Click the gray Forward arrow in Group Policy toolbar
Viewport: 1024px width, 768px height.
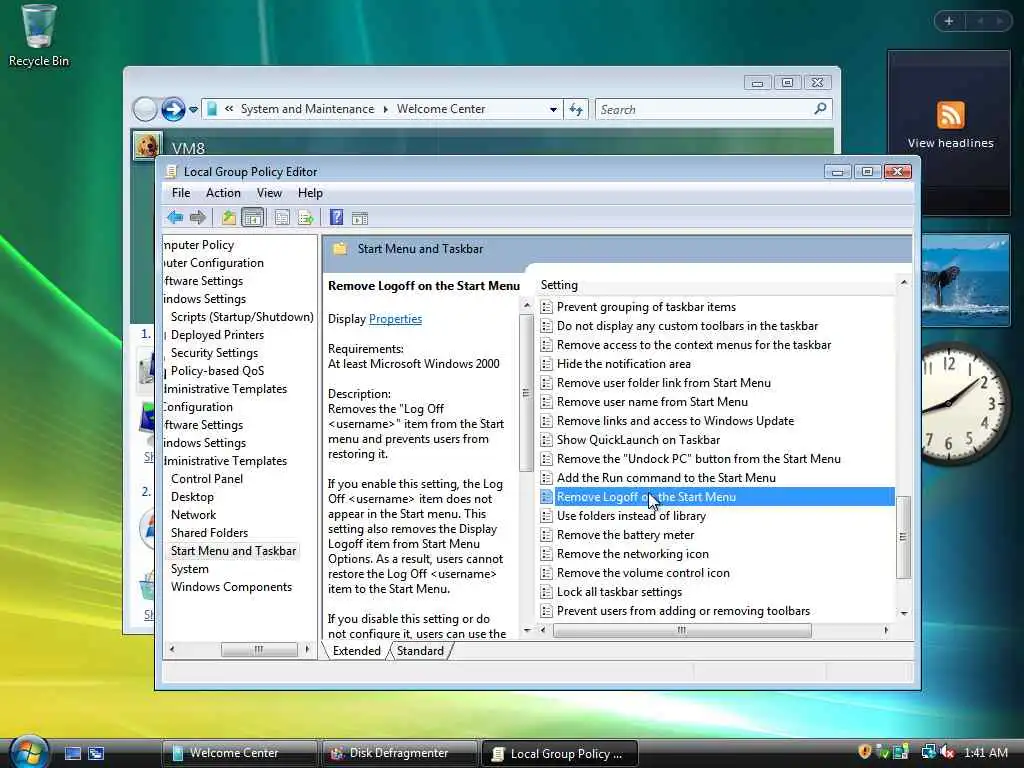point(197,217)
